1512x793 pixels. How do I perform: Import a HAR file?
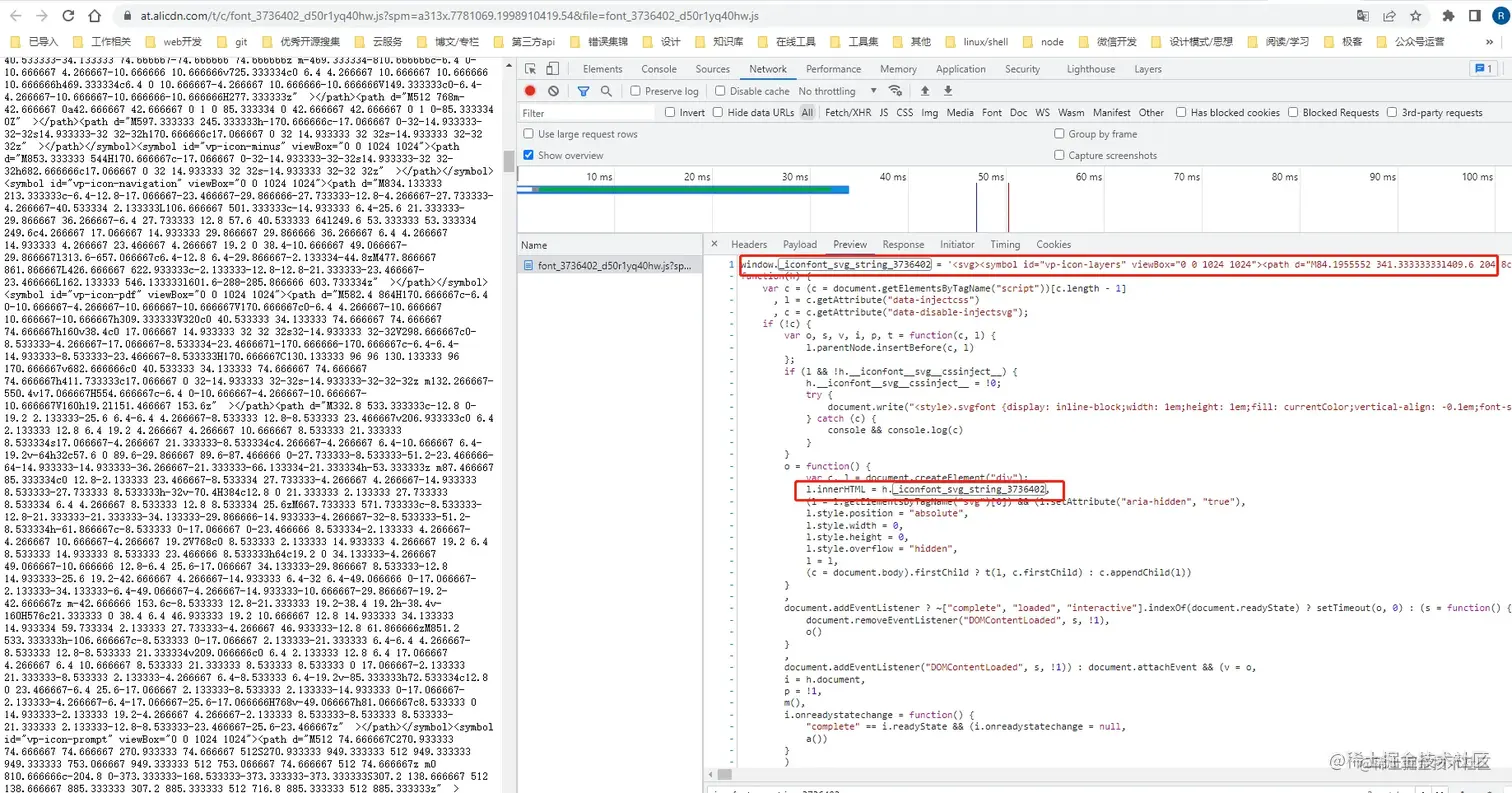(x=925, y=91)
